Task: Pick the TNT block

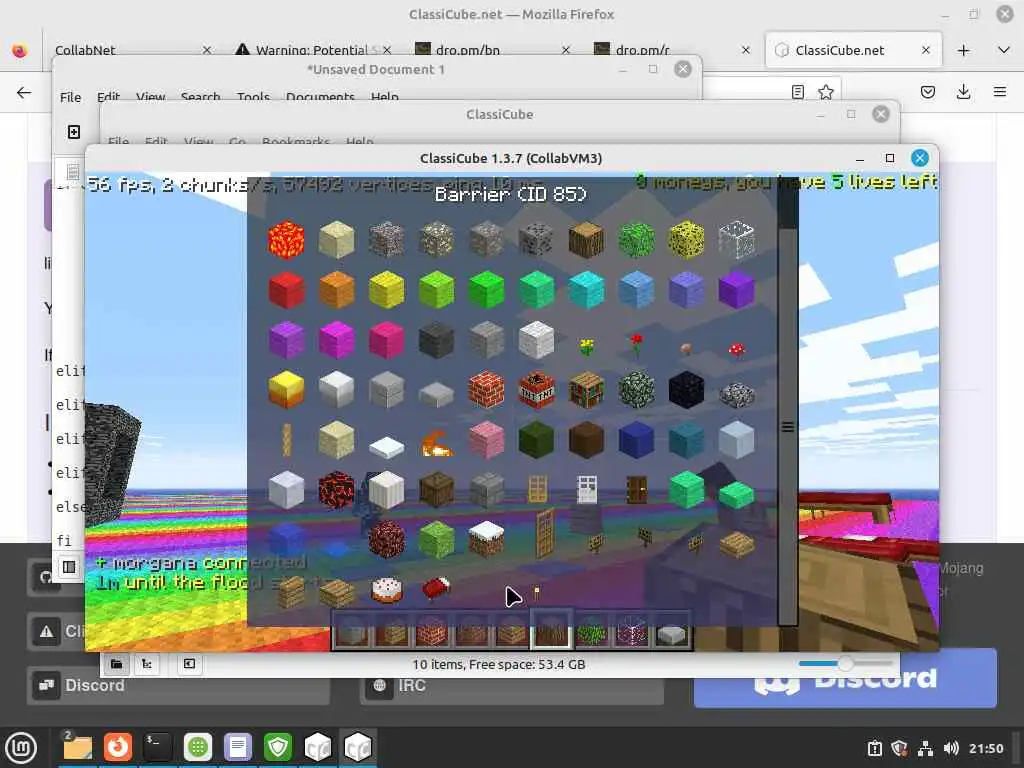Action: coord(536,390)
